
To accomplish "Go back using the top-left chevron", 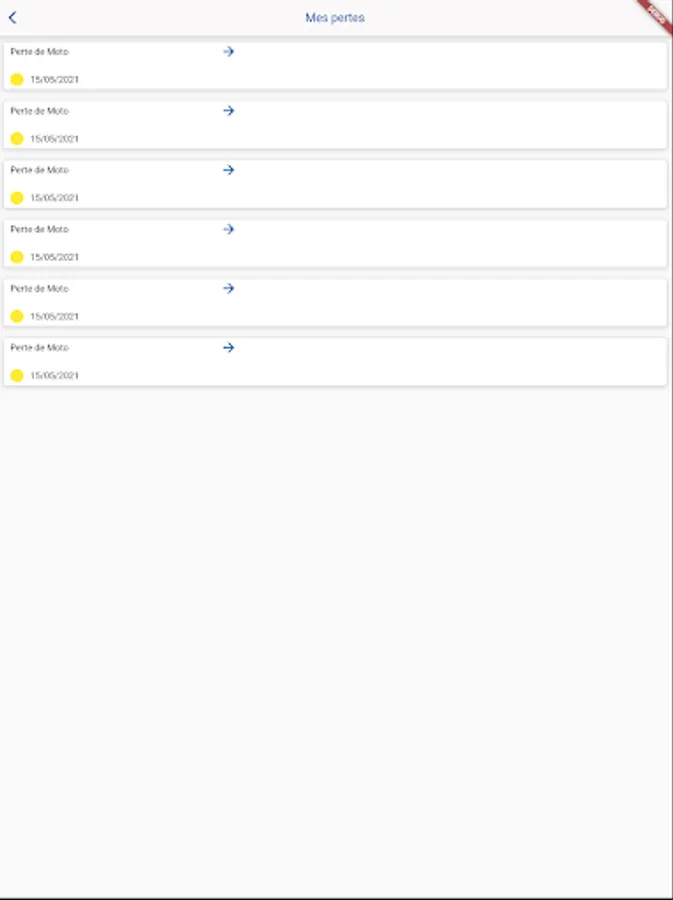I will (12, 18).
